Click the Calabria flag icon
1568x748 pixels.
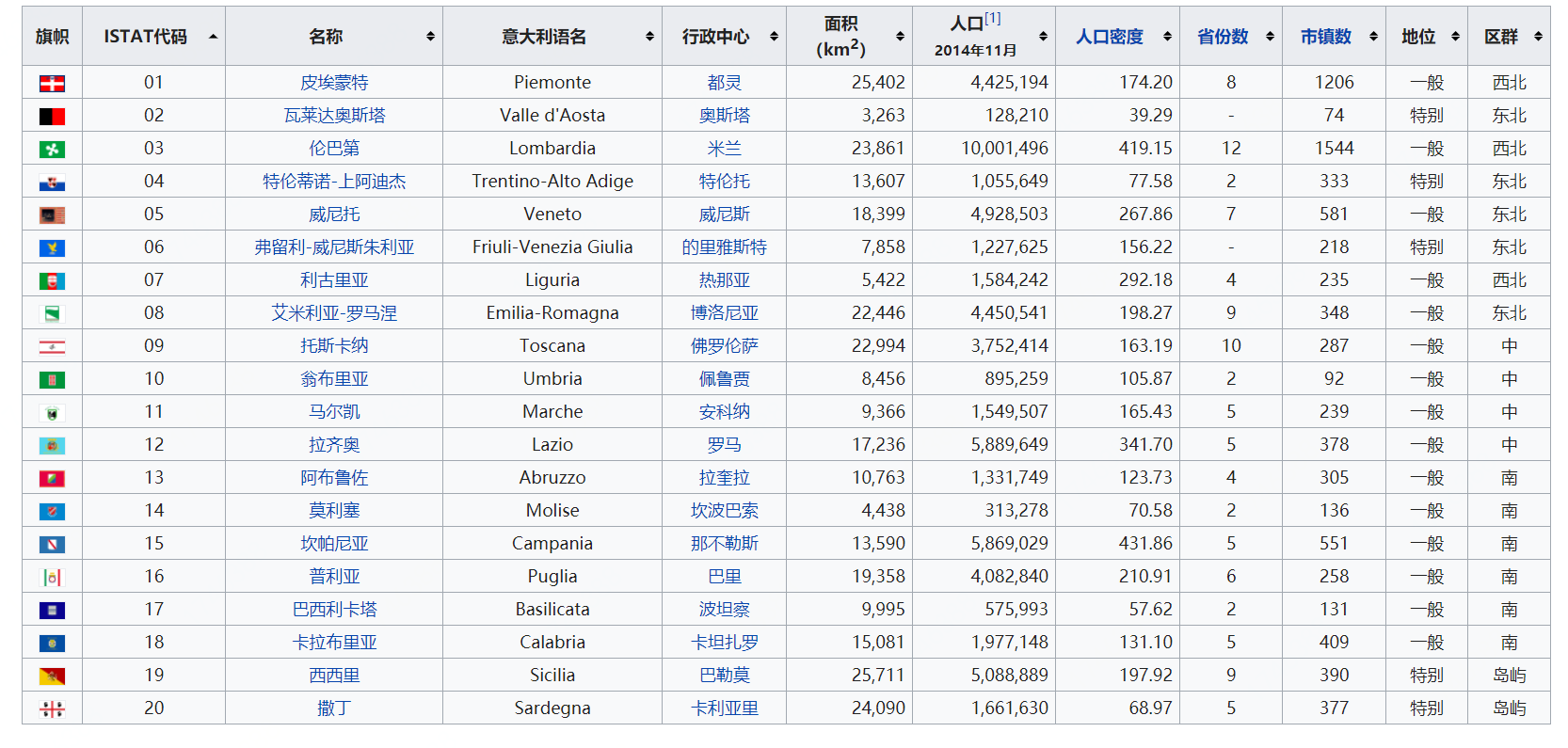(52, 644)
